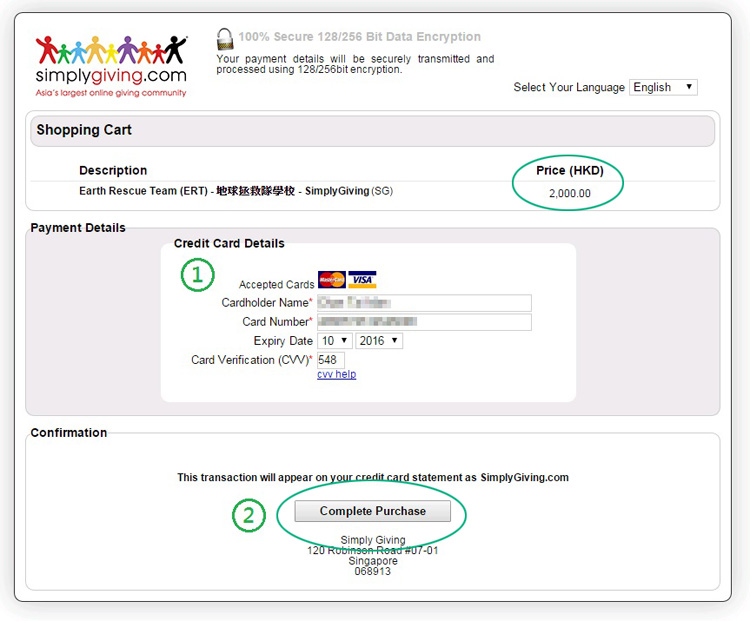The image size is (750, 621).
Task: Select the Card Verification CVV field
Action: pyautogui.click(x=331, y=360)
